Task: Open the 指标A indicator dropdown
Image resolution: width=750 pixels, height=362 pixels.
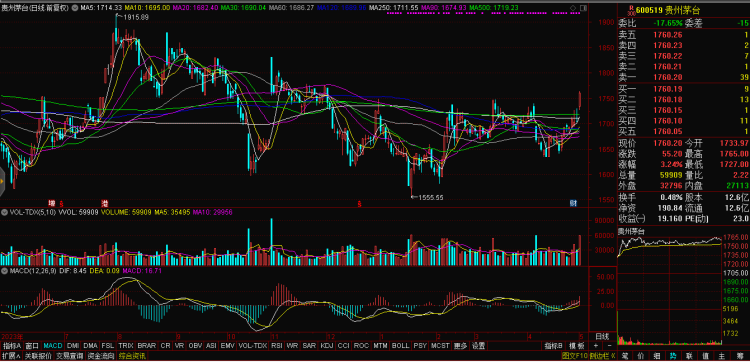Action: coord(12,345)
